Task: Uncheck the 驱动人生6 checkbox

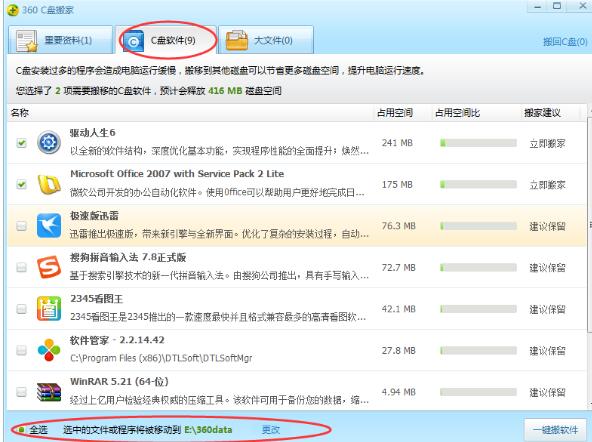Action: click(22, 143)
